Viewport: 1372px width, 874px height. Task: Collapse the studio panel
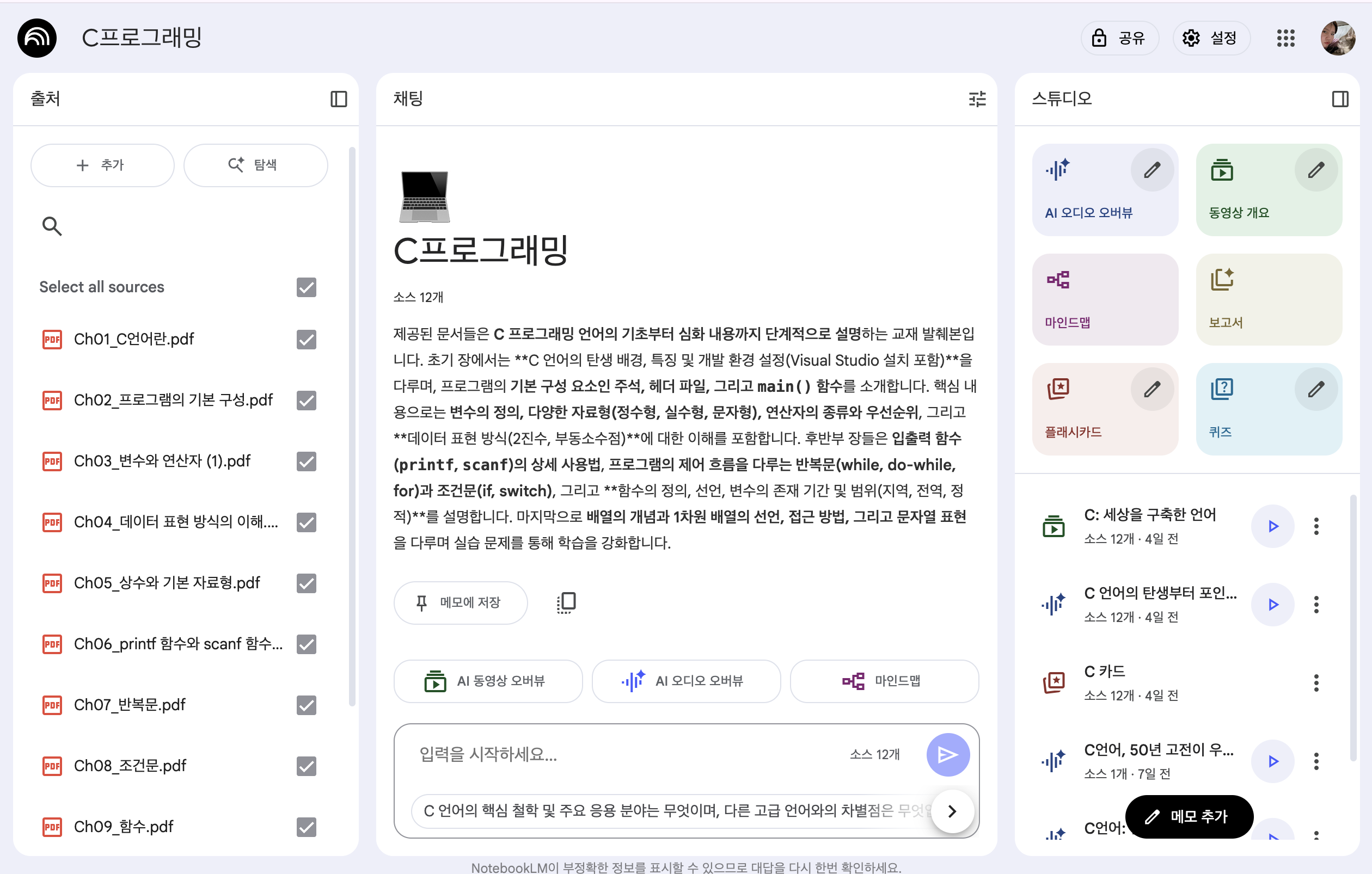[x=1339, y=99]
